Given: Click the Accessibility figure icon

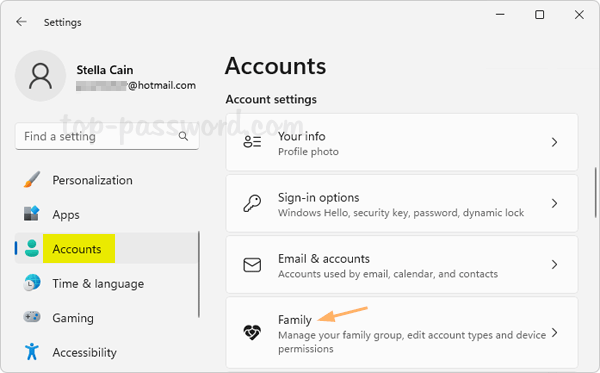Looking at the screenshot, I should tap(32, 351).
